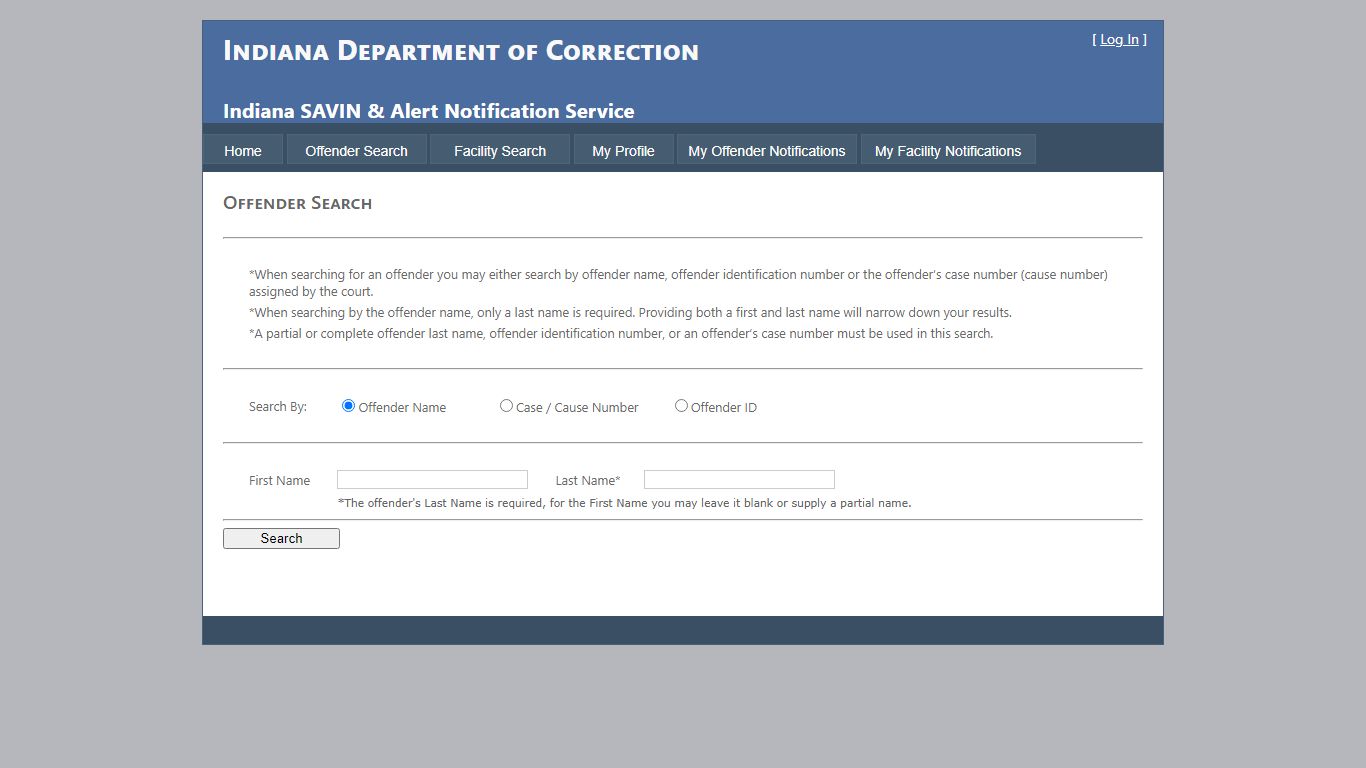Screen dimensions: 1366x768
Task: Select Case / Cause Number radio option
Action: (x=506, y=406)
